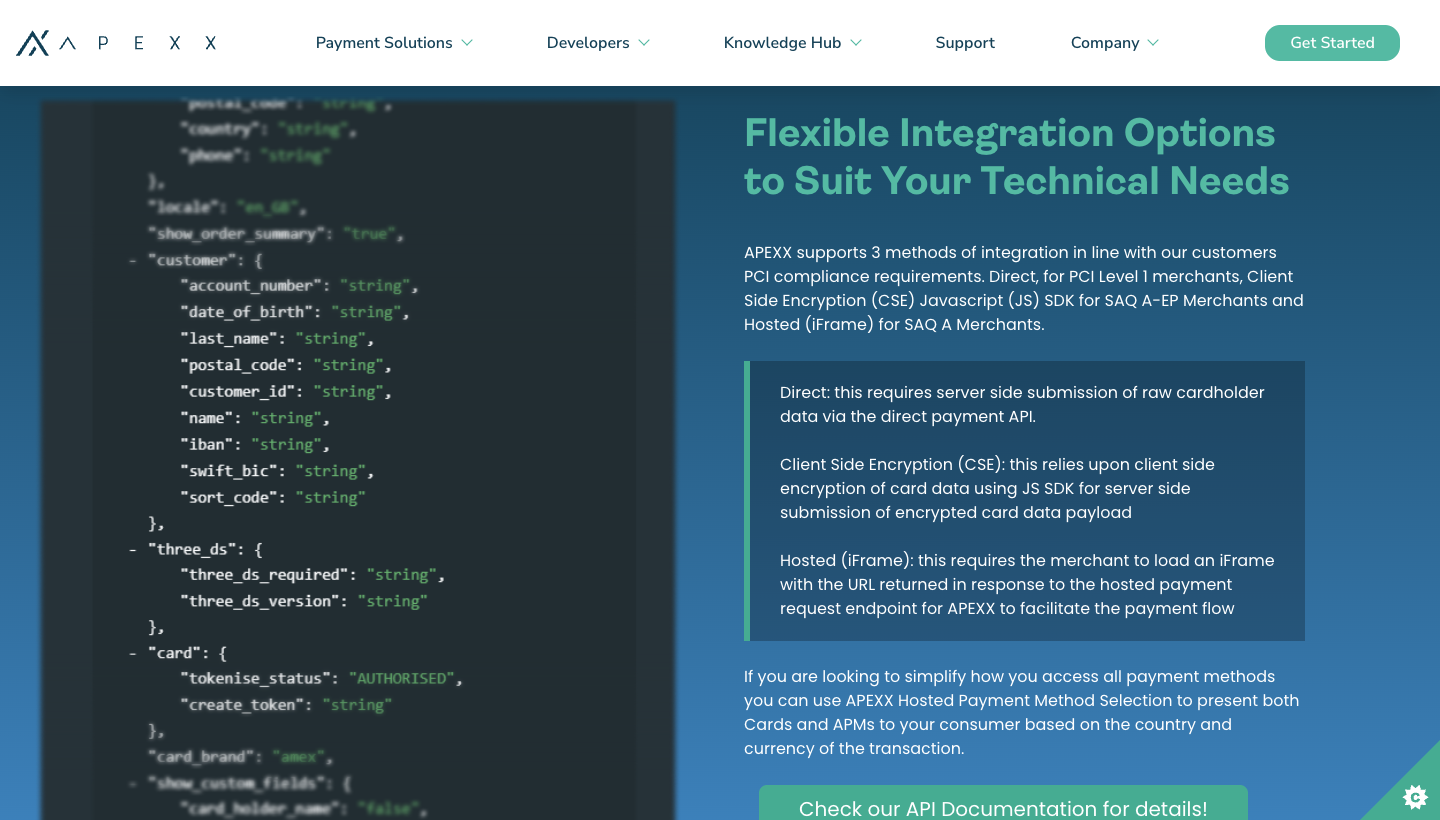The image size is (1440, 820).
Task: Go to the Support page
Action: pos(965,43)
